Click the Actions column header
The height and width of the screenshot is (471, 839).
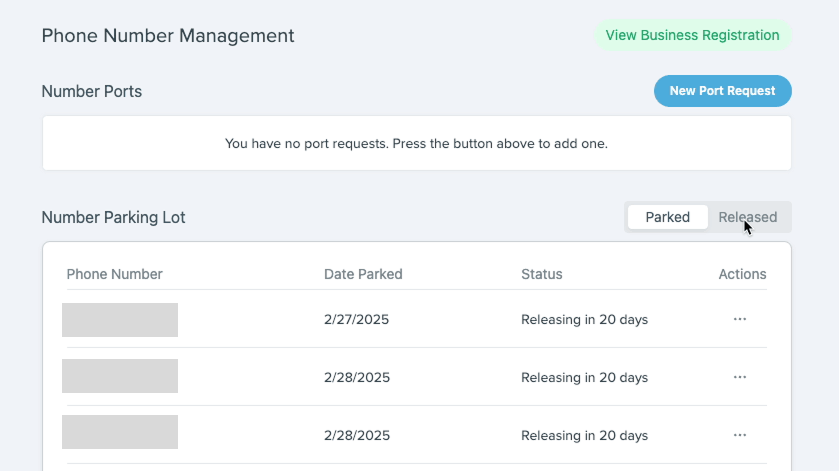[x=742, y=274]
